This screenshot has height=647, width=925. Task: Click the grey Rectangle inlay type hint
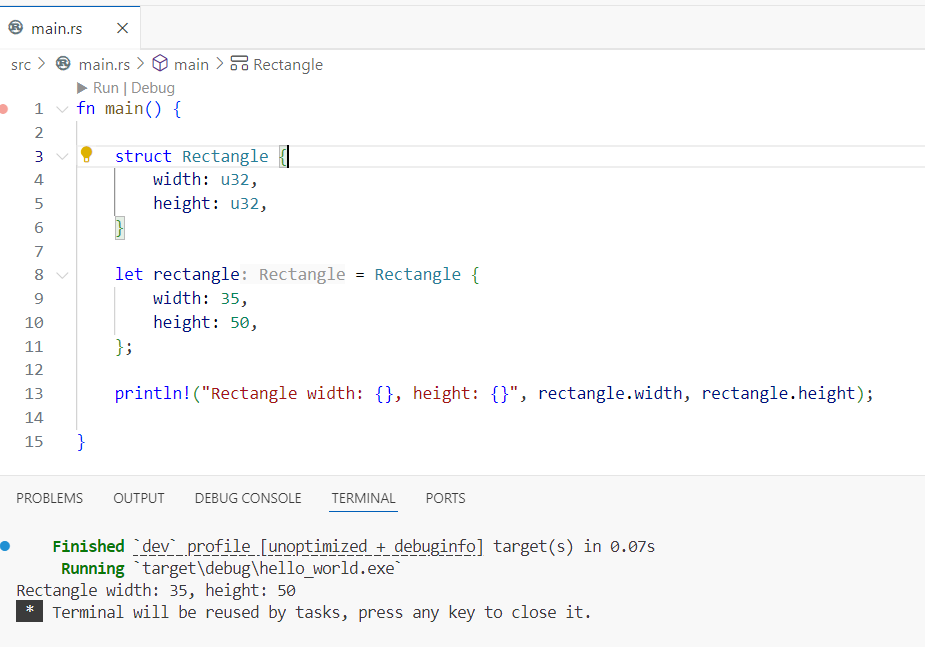302,274
